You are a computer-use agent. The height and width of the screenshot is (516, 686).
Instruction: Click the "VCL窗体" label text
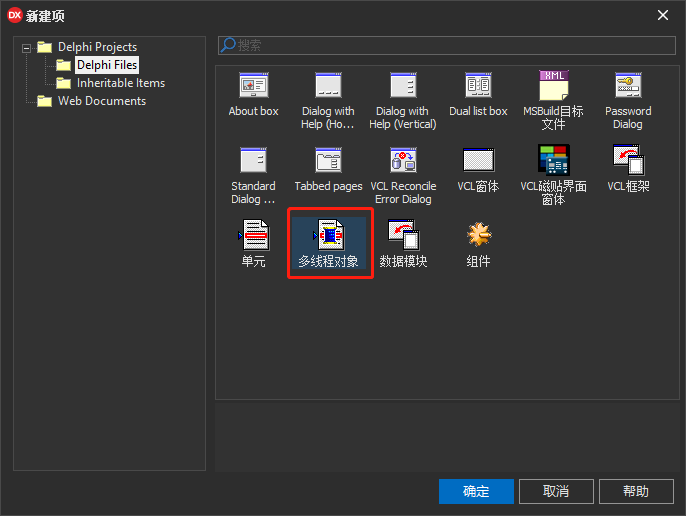(x=478, y=186)
